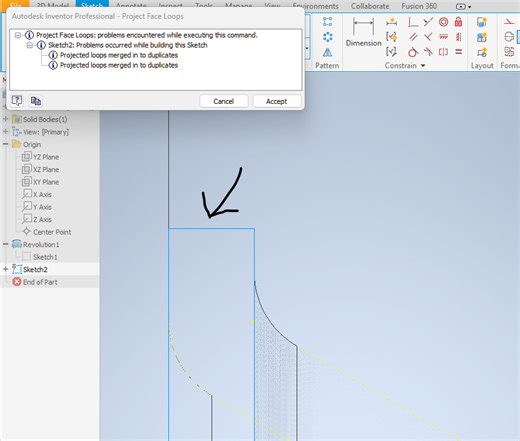Select the Center Point origin item
The image size is (520, 441).
tap(46, 232)
